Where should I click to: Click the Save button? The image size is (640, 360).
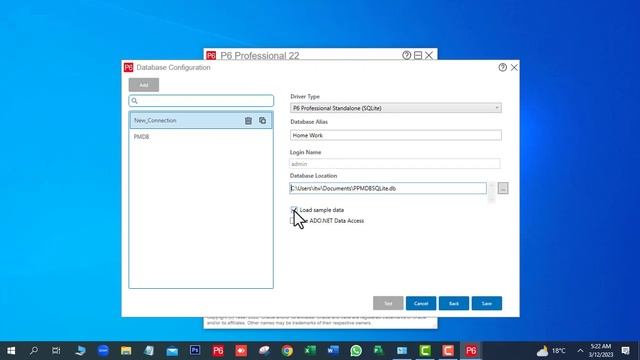pyautogui.click(x=487, y=303)
